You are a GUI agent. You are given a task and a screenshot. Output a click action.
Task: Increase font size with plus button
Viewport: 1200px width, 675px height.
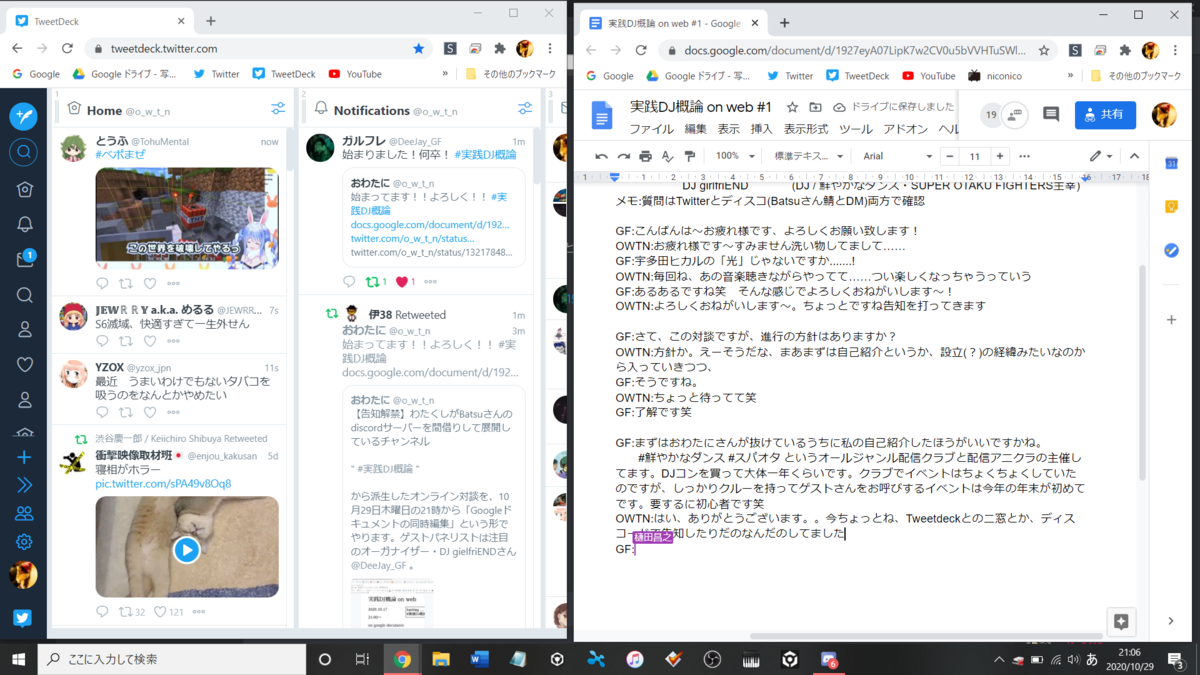[999, 156]
